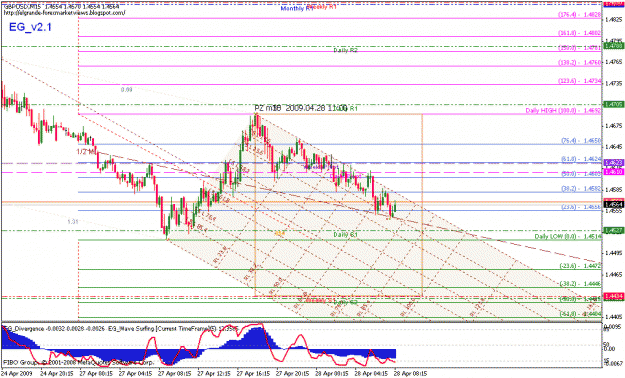Click the (76.4) - 1.4650 Fibonacci label

tap(581, 141)
